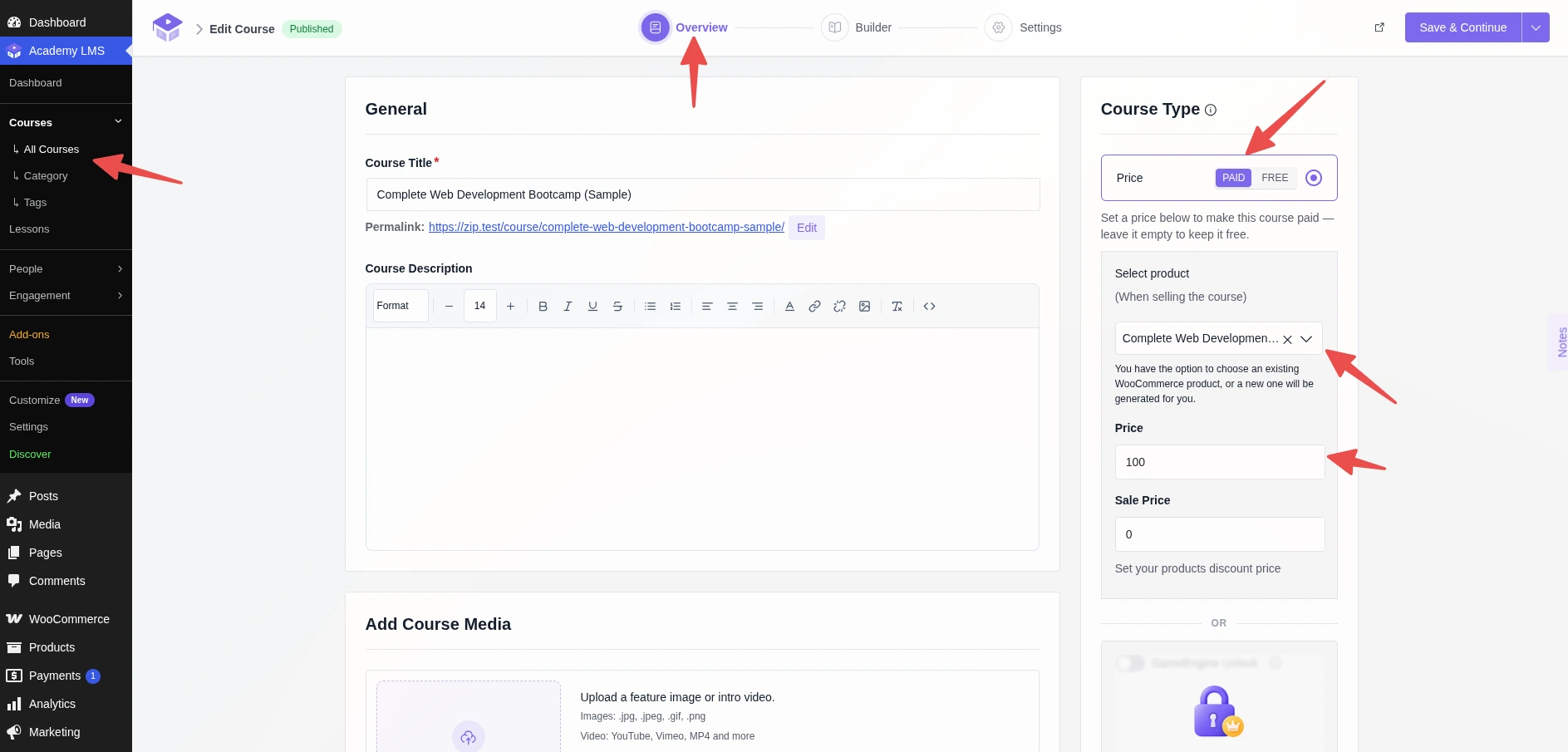Open source code view in editor
Screen dimensions: 1568x752
929,307
